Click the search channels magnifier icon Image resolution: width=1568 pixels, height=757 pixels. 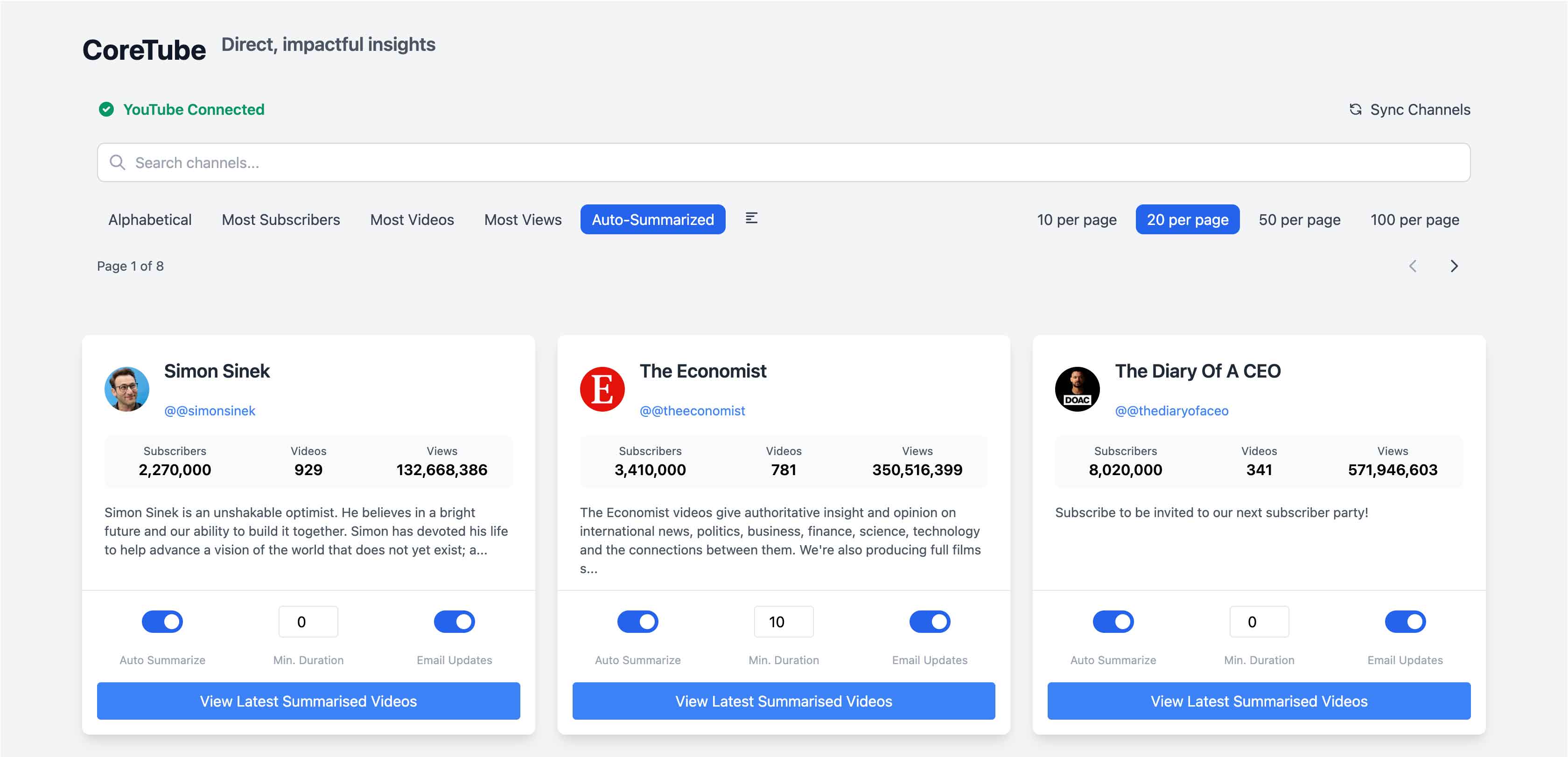(x=117, y=162)
